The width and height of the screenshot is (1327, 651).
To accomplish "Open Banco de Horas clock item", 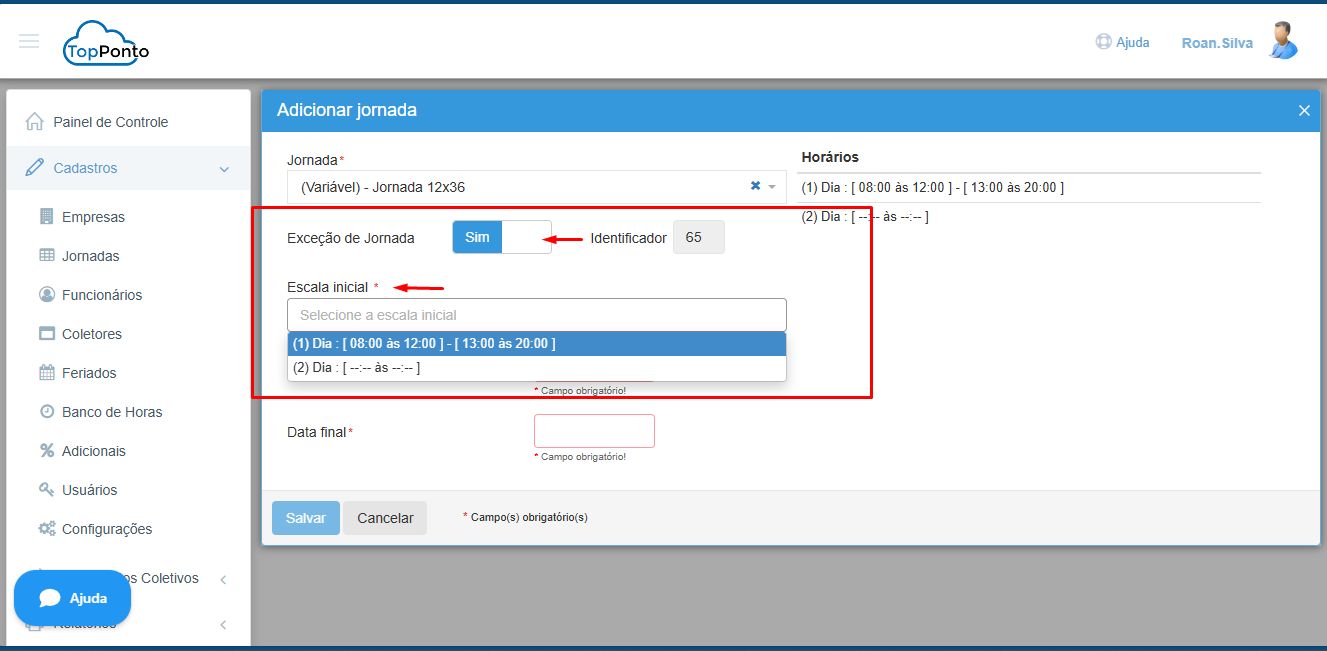I will (x=47, y=412).
